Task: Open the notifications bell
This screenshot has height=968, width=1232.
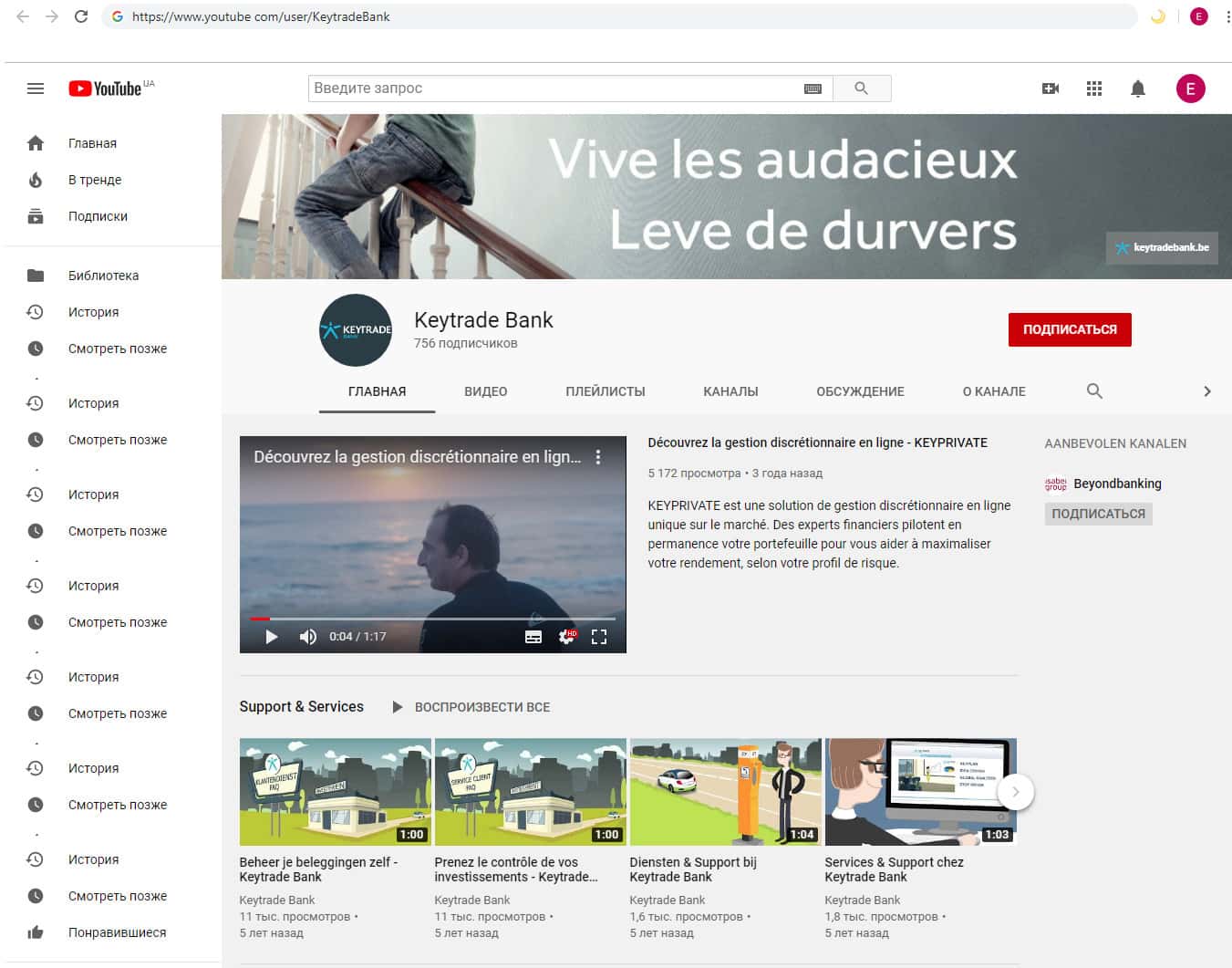Action: (1138, 88)
